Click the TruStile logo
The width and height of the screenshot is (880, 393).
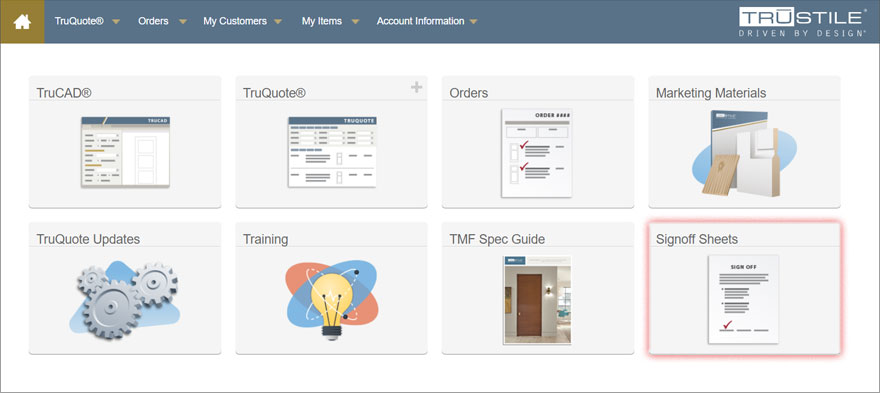tap(803, 21)
